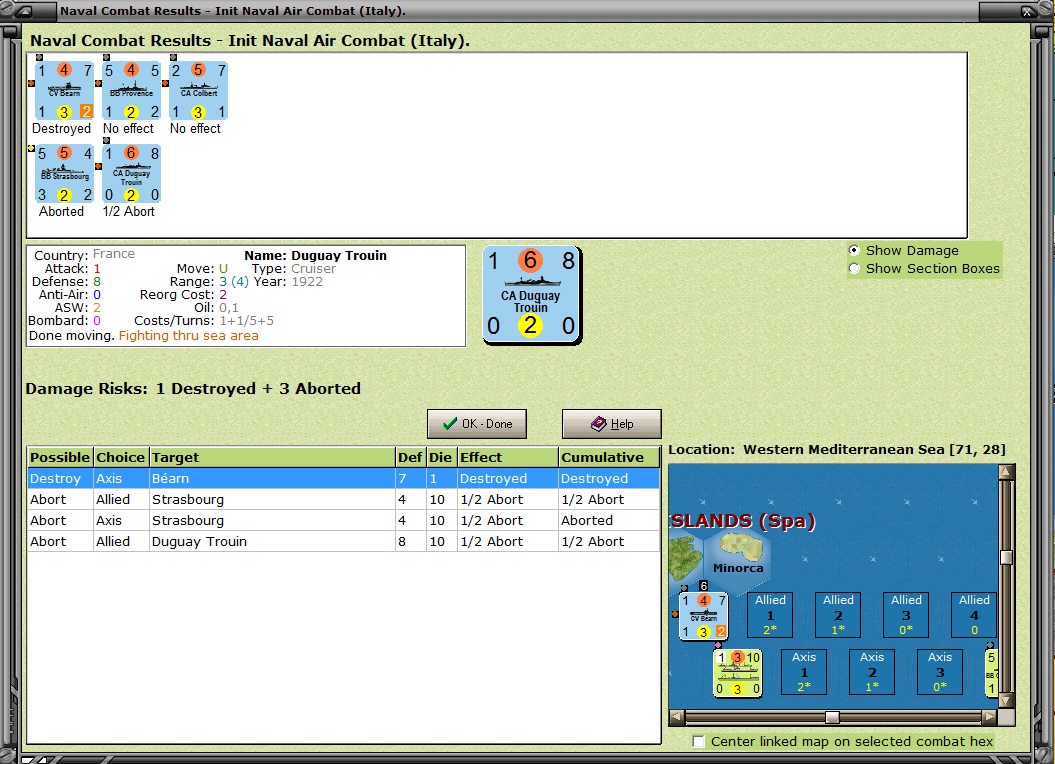Select the Allied 4 section box on map
1055x764 pixels.
pyautogui.click(x=974, y=615)
